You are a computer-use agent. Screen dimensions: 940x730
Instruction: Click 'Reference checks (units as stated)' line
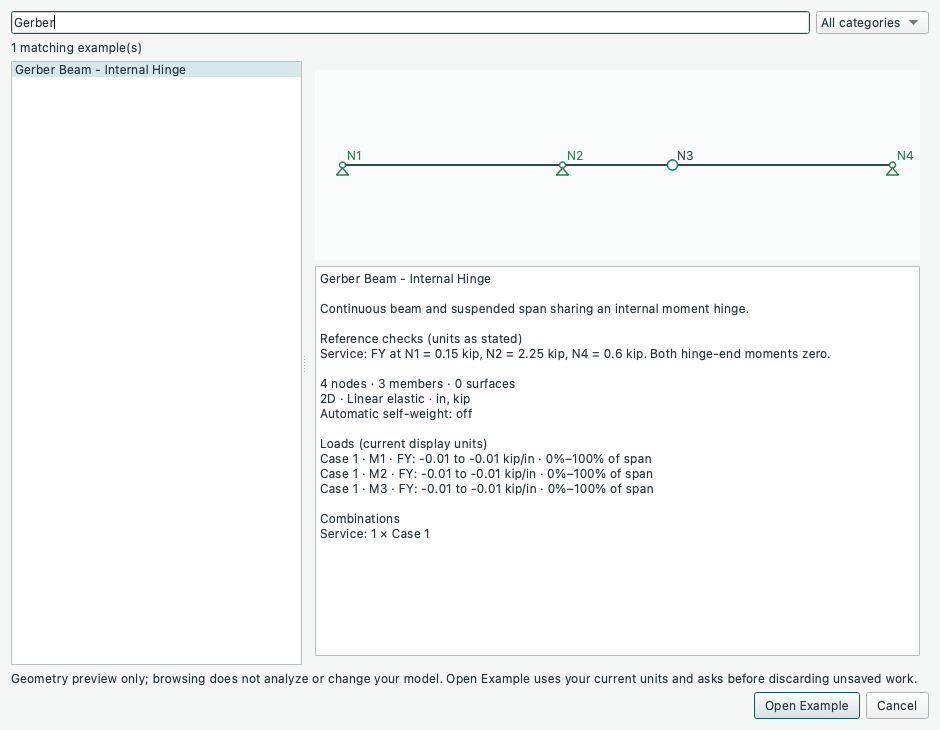(x=421, y=339)
